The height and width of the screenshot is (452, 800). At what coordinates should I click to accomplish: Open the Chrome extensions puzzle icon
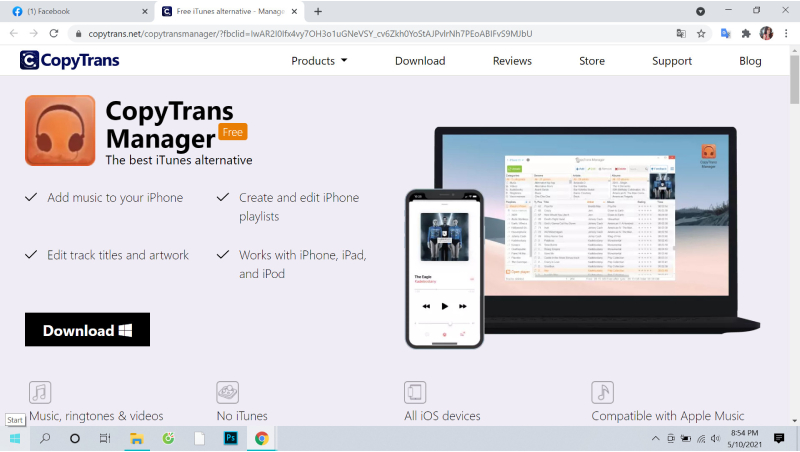click(746, 34)
